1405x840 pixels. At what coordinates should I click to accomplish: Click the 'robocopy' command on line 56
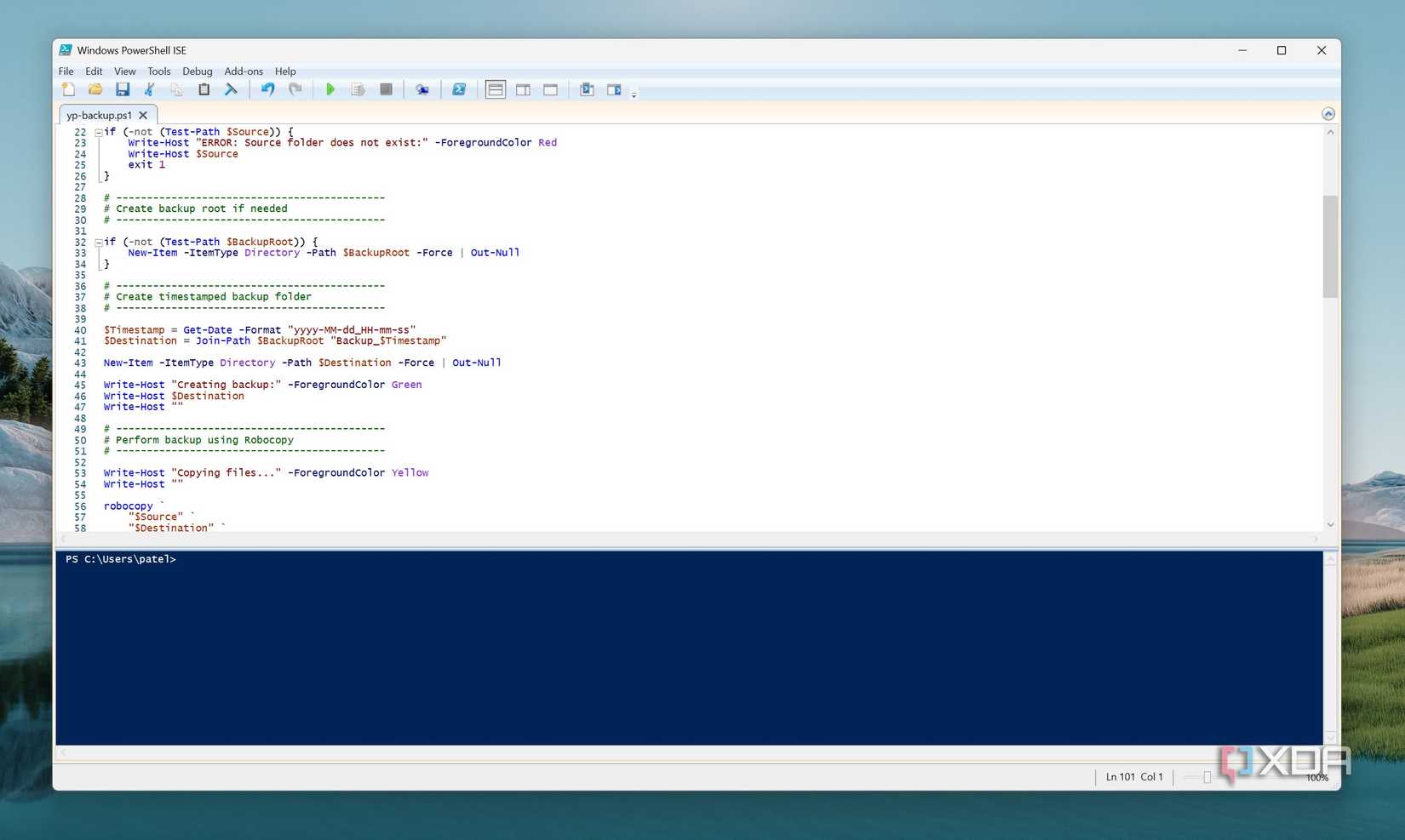pyautogui.click(x=129, y=506)
